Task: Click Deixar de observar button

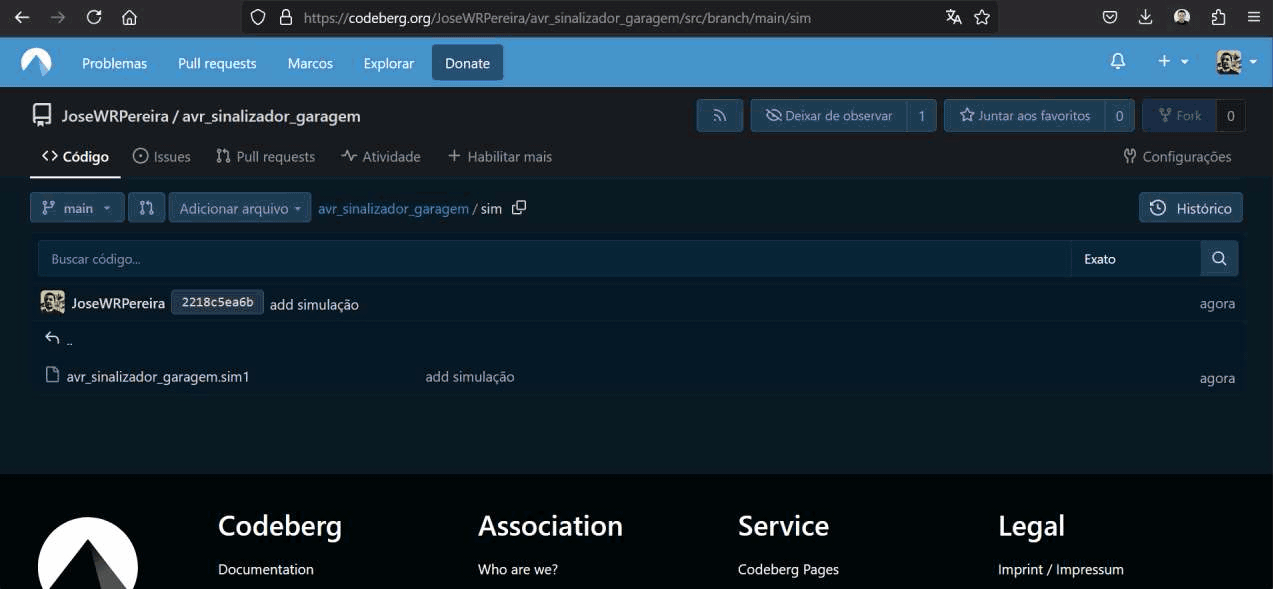Action: 829,116
